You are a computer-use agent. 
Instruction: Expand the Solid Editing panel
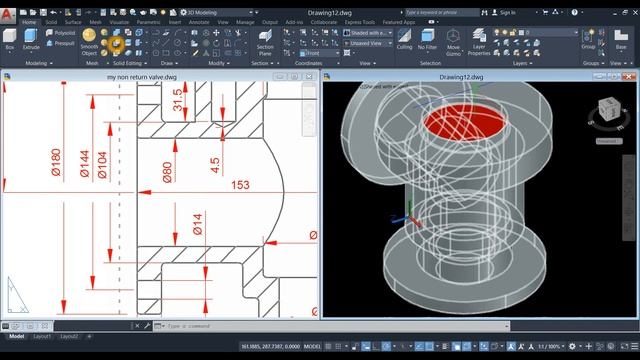(x=130, y=63)
